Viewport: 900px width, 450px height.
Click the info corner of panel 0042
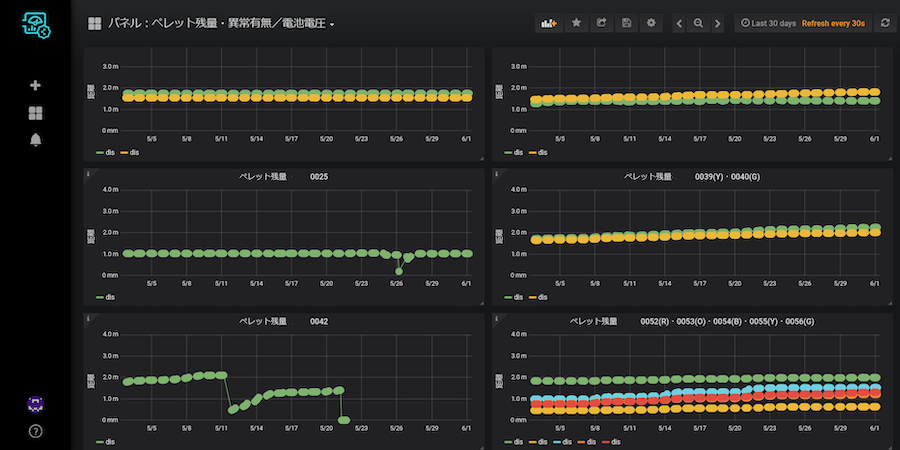pyautogui.click(x=89, y=319)
